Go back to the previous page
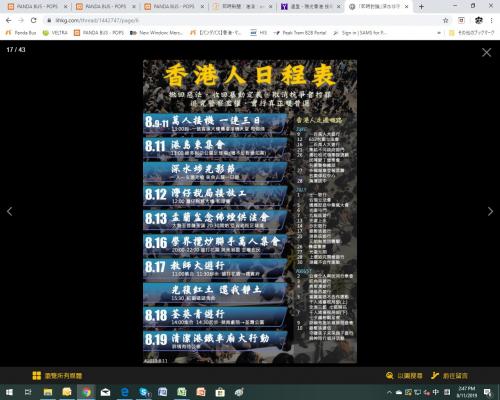Viewport: 500px width, 400px height. point(9,20)
